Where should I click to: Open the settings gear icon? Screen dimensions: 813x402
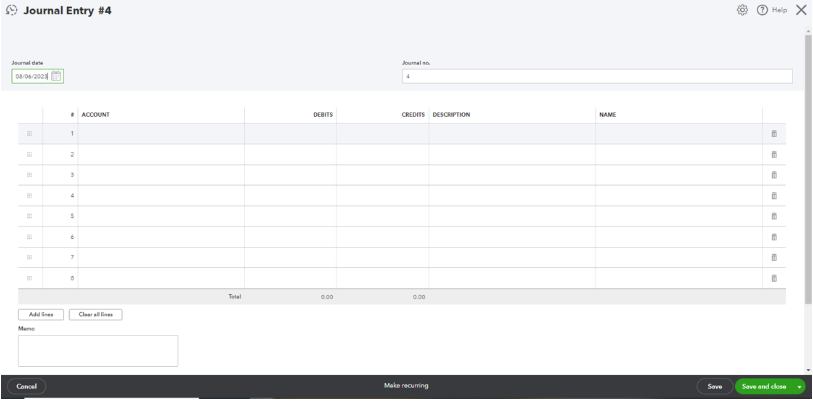point(742,10)
